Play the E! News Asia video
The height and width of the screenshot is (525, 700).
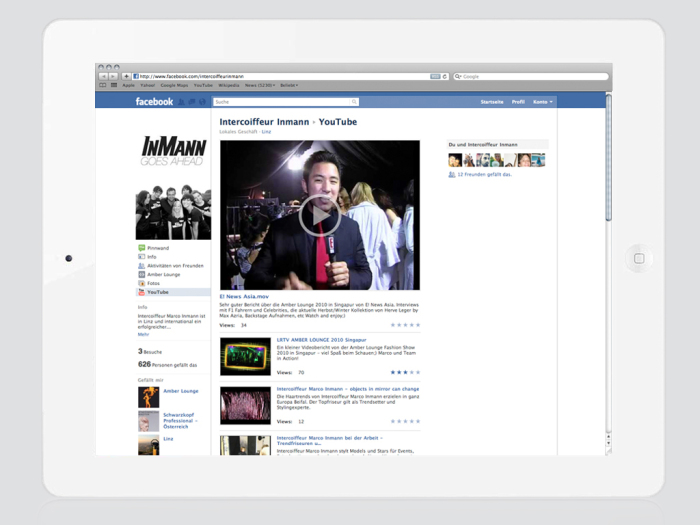[x=320, y=216]
